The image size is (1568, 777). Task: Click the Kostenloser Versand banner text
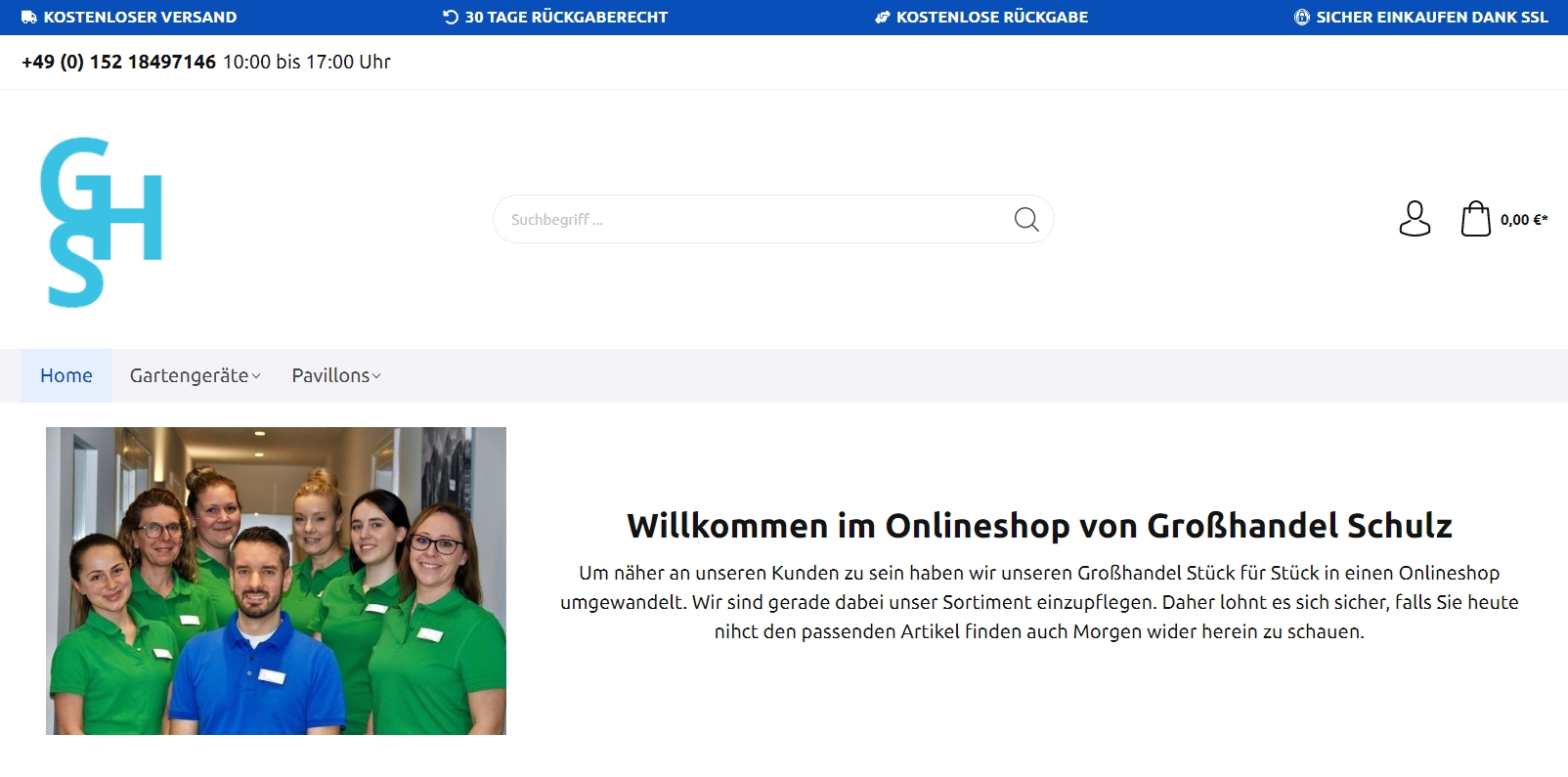click(x=140, y=18)
